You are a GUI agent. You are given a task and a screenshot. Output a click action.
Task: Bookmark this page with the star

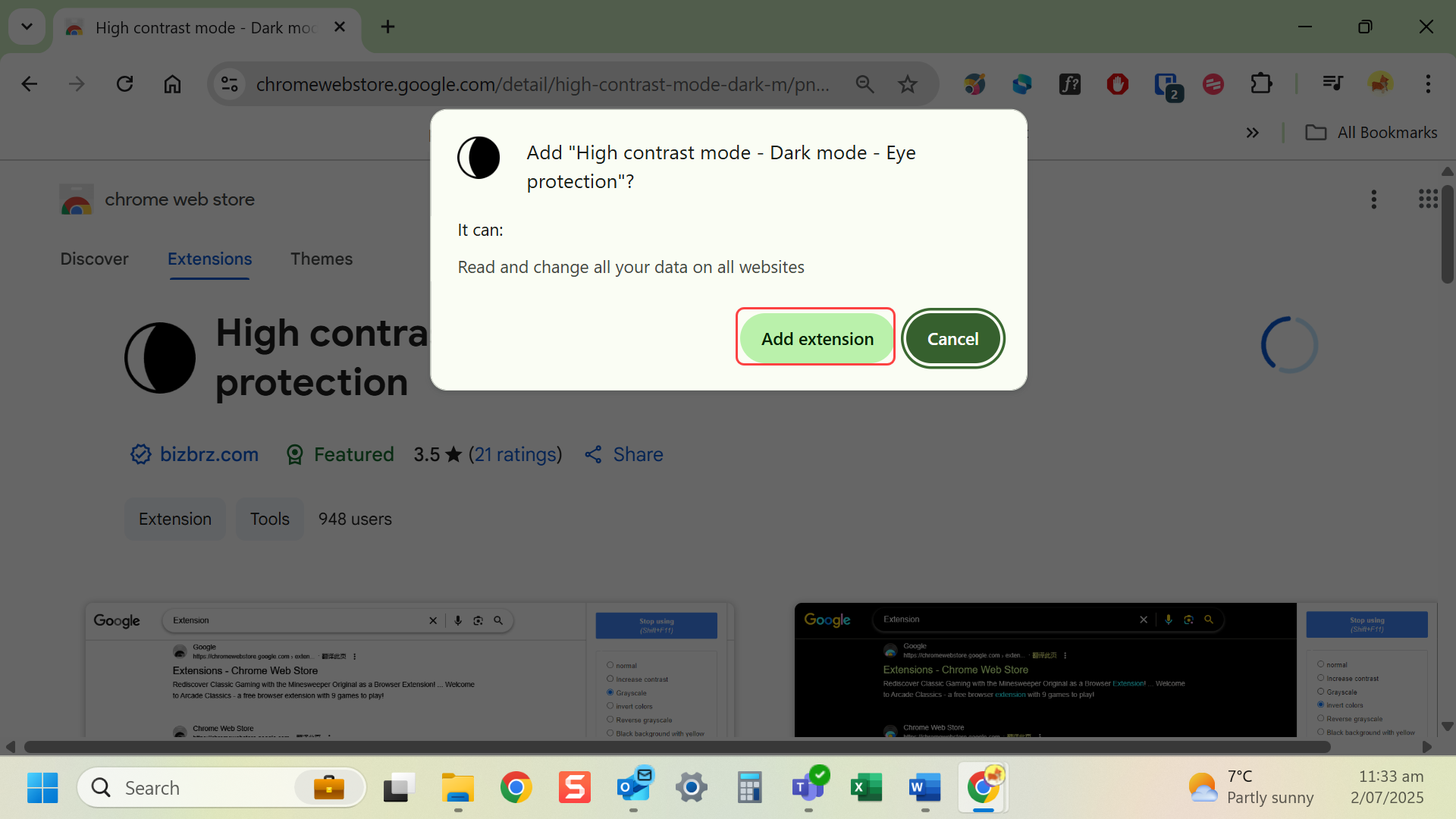pyautogui.click(x=908, y=84)
